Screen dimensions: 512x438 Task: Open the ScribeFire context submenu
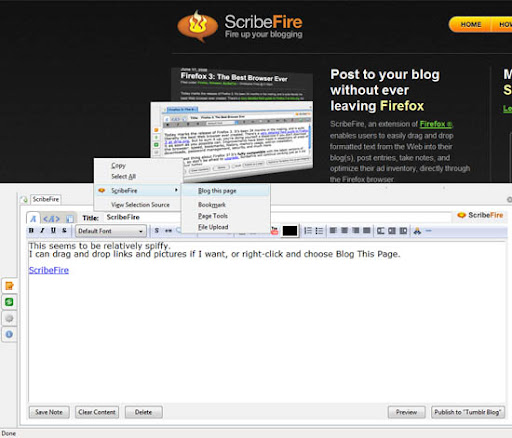click(138, 190)
